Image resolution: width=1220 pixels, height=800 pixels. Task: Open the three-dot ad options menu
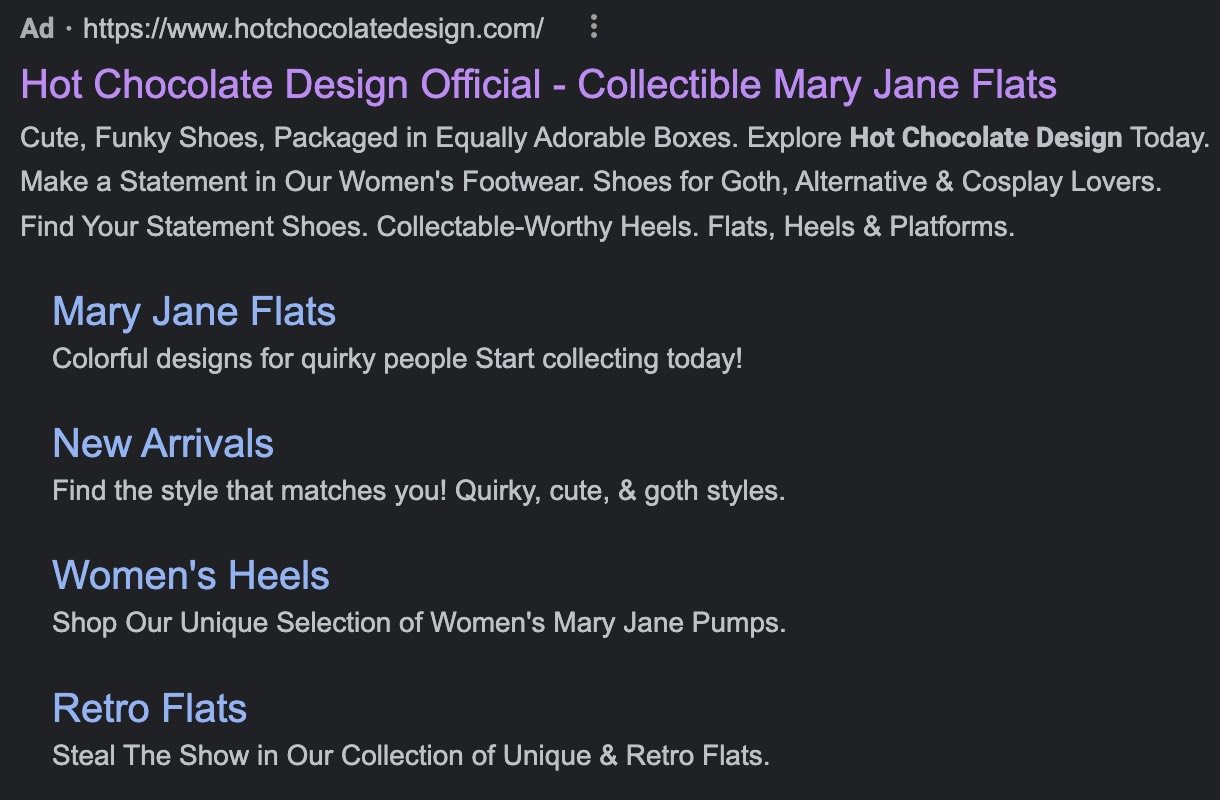tap(593, 27)
